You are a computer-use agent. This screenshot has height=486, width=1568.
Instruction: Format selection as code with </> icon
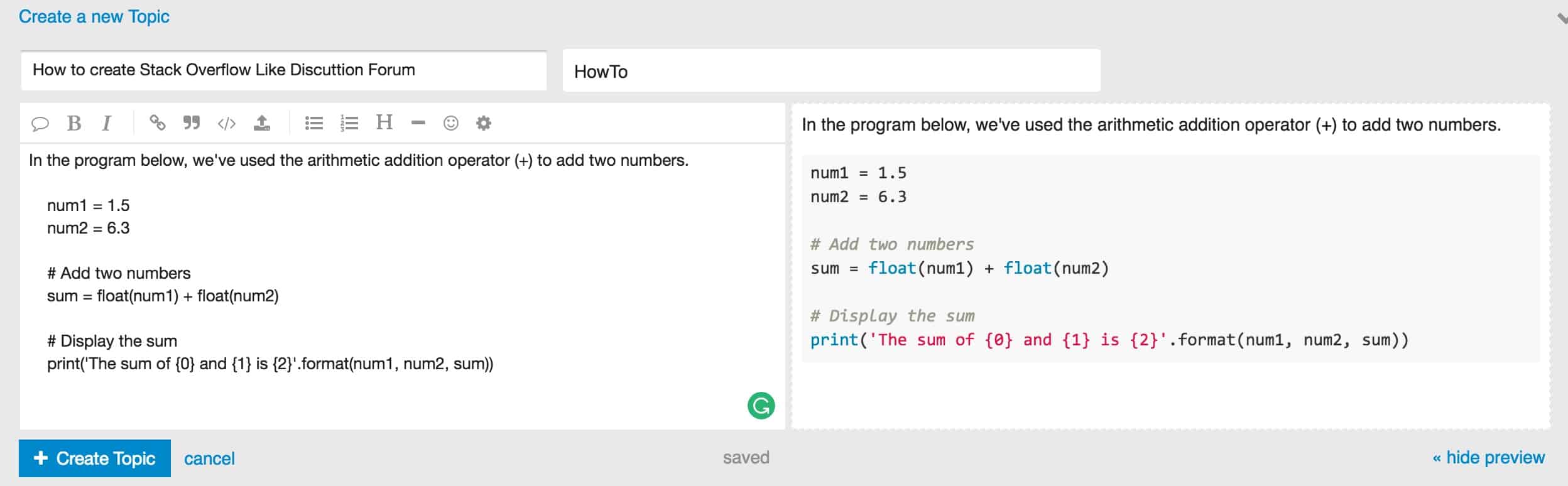point(227,123)
